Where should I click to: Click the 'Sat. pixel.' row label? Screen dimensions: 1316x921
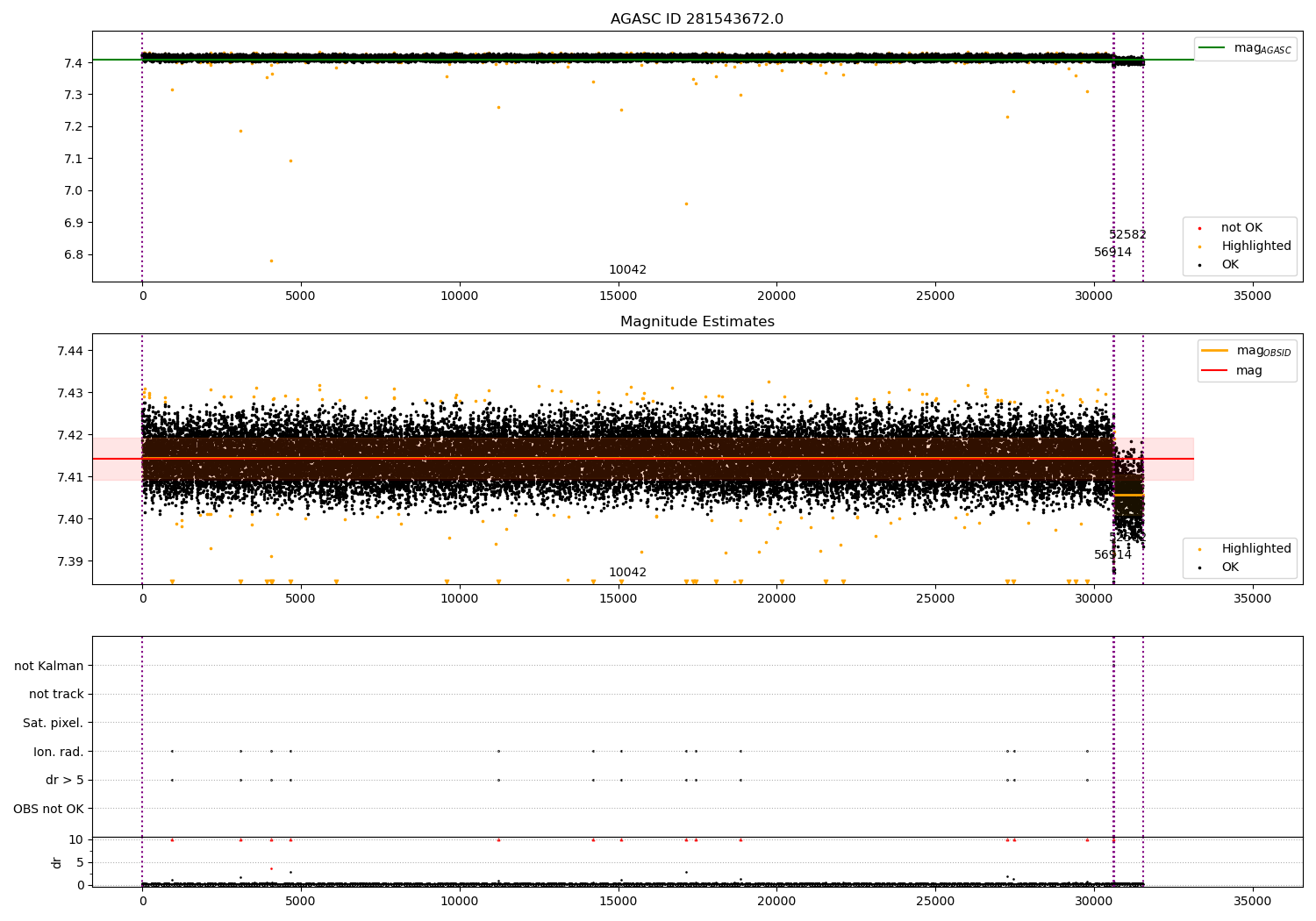[x=54, y=723]
